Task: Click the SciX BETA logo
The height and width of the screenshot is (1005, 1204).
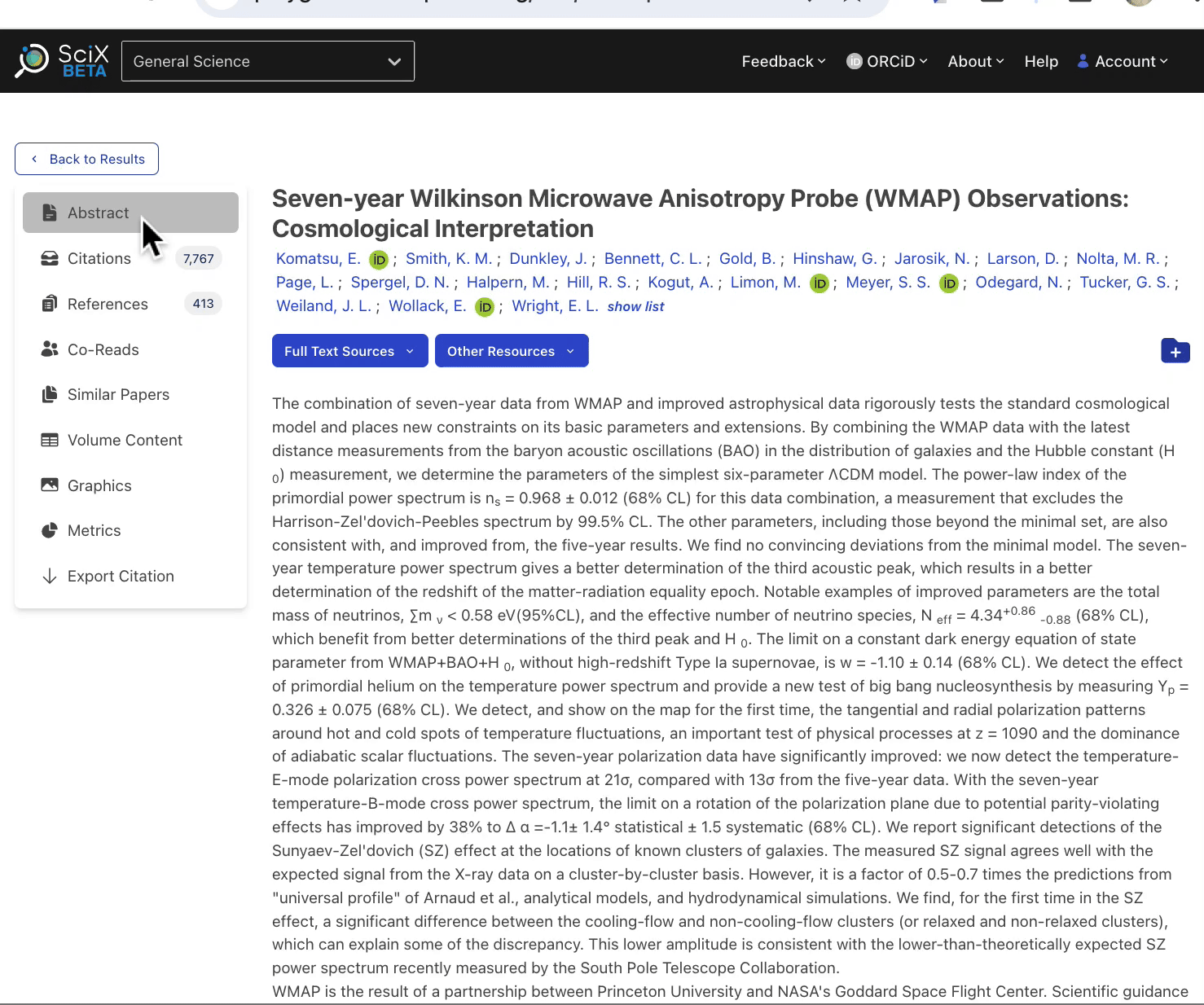Action: click(x=60, y=60)
